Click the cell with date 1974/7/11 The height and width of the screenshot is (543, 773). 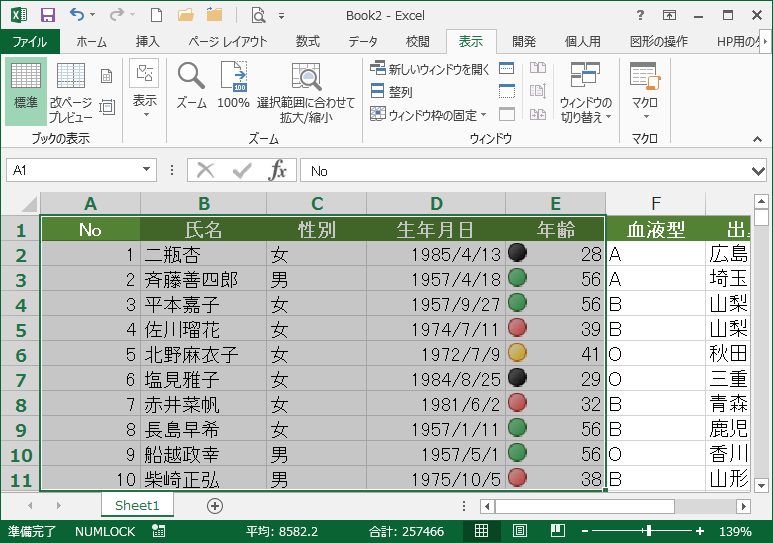point(436,329)
